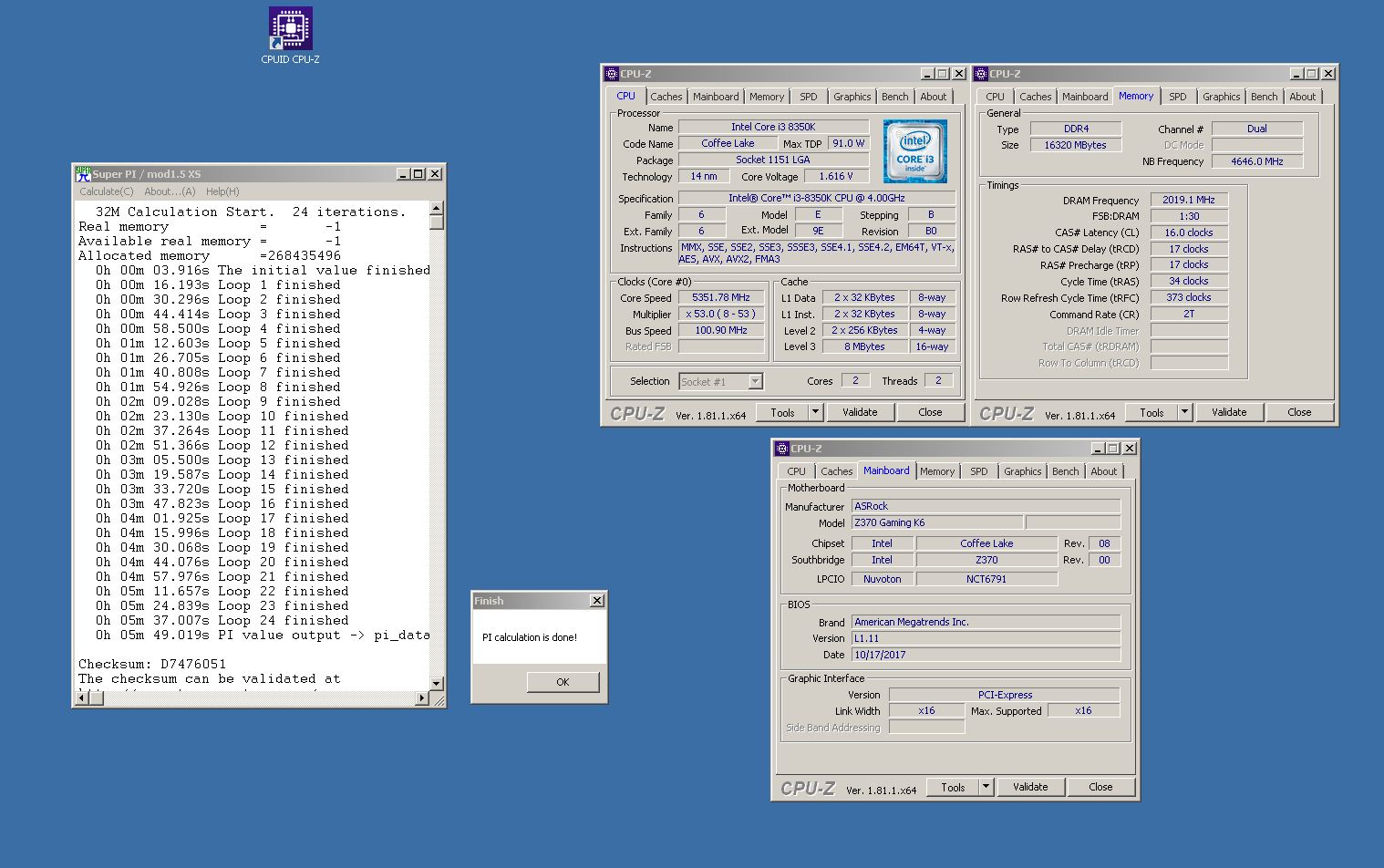The height and width of the screenshot is (868, 1384).
Task: Click Super PI vertical scrollbar up arrow
Action: (x=436, y=208)
